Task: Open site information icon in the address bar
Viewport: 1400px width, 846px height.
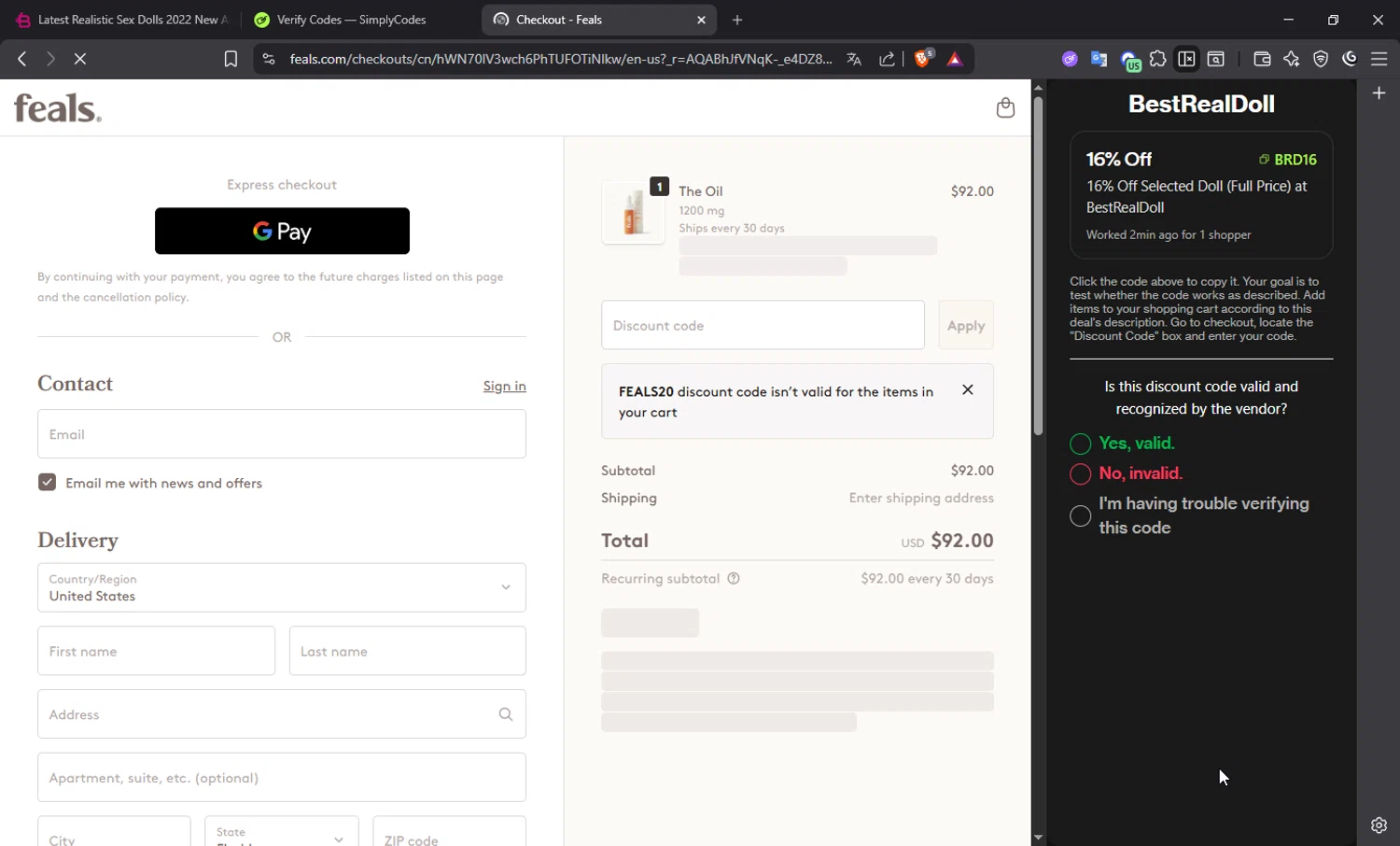Action: point(268,59)
